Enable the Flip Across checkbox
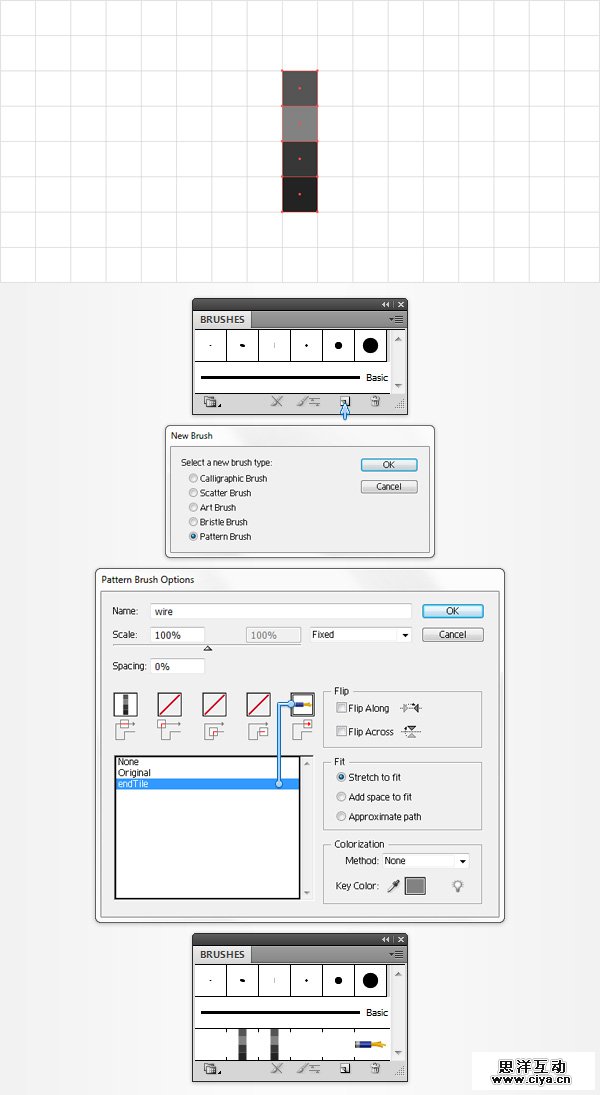The height and width of the screenshot is (1095, 600). pyautogui.click(x=342, y=732)
